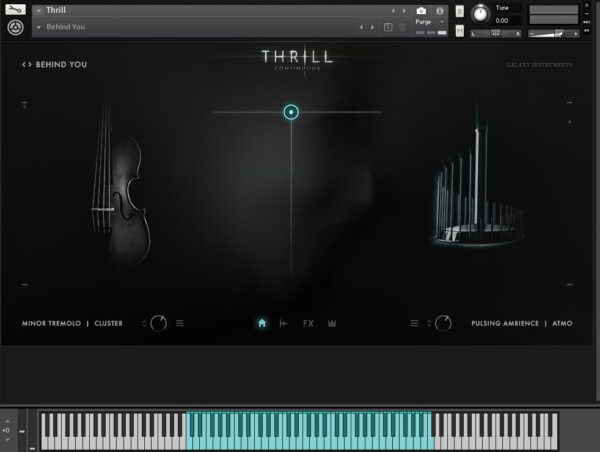Step the left source selector arrows

click(144, 323)
